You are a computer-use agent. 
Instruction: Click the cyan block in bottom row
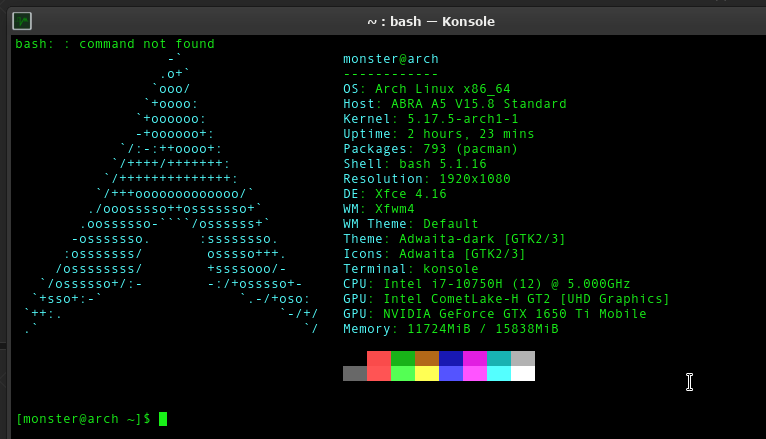499,374
